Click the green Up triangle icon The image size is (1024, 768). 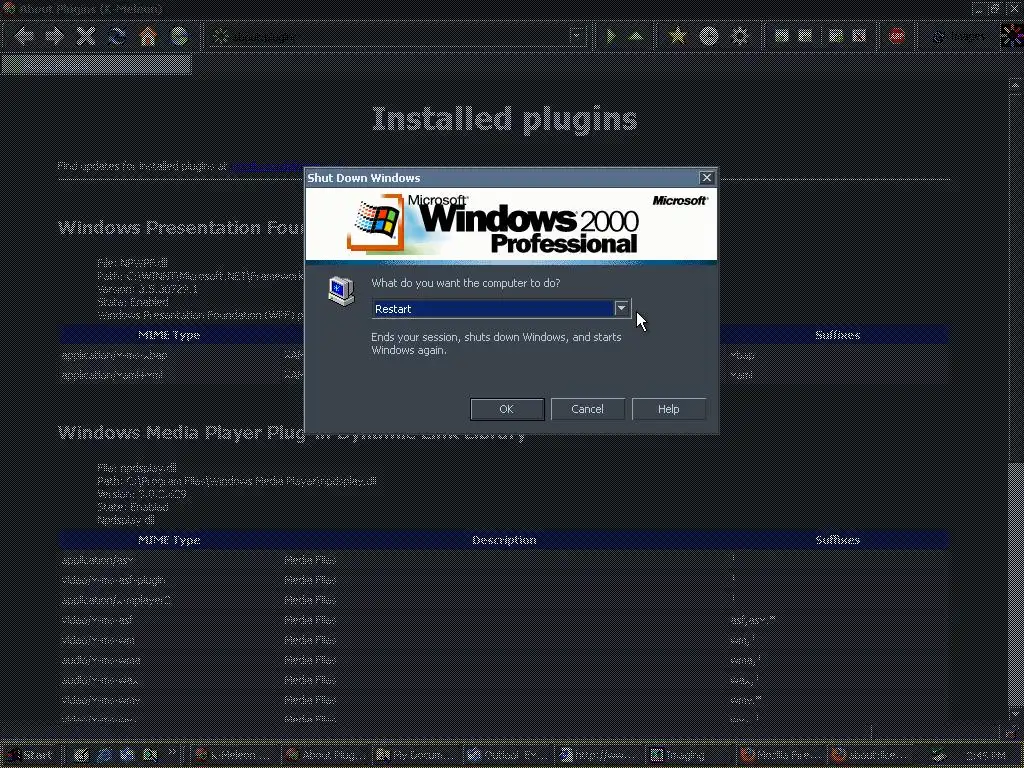tap(635, 36)
